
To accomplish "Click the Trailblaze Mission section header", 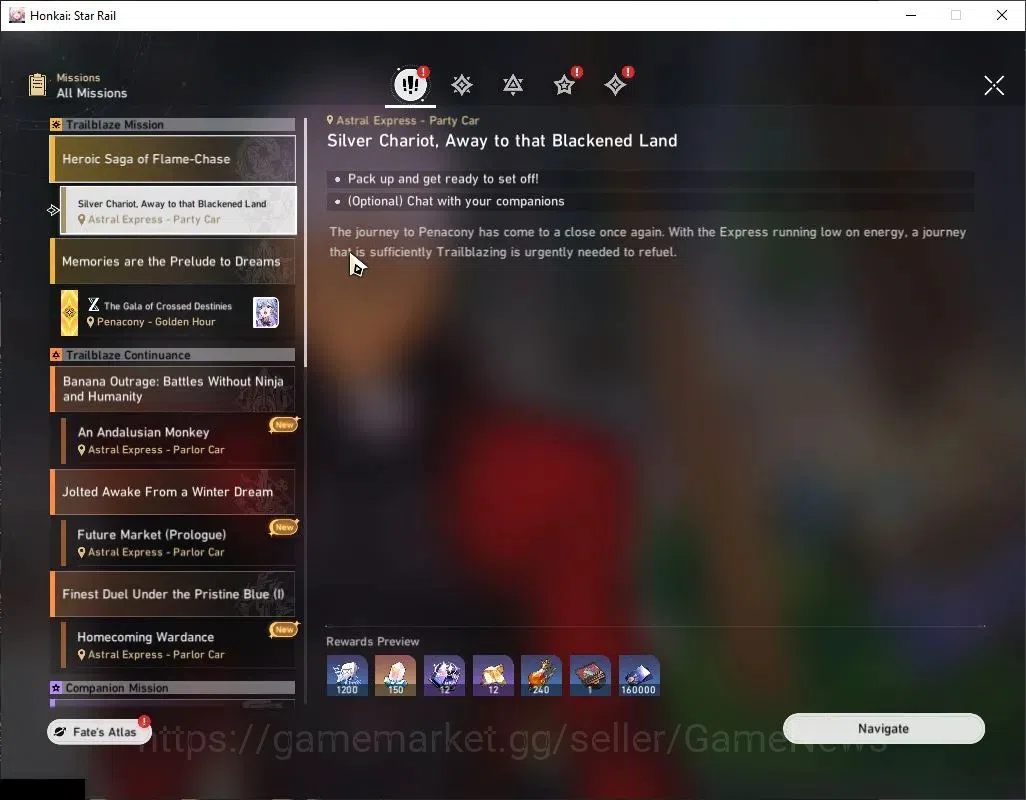I will [x=173, y=124].
